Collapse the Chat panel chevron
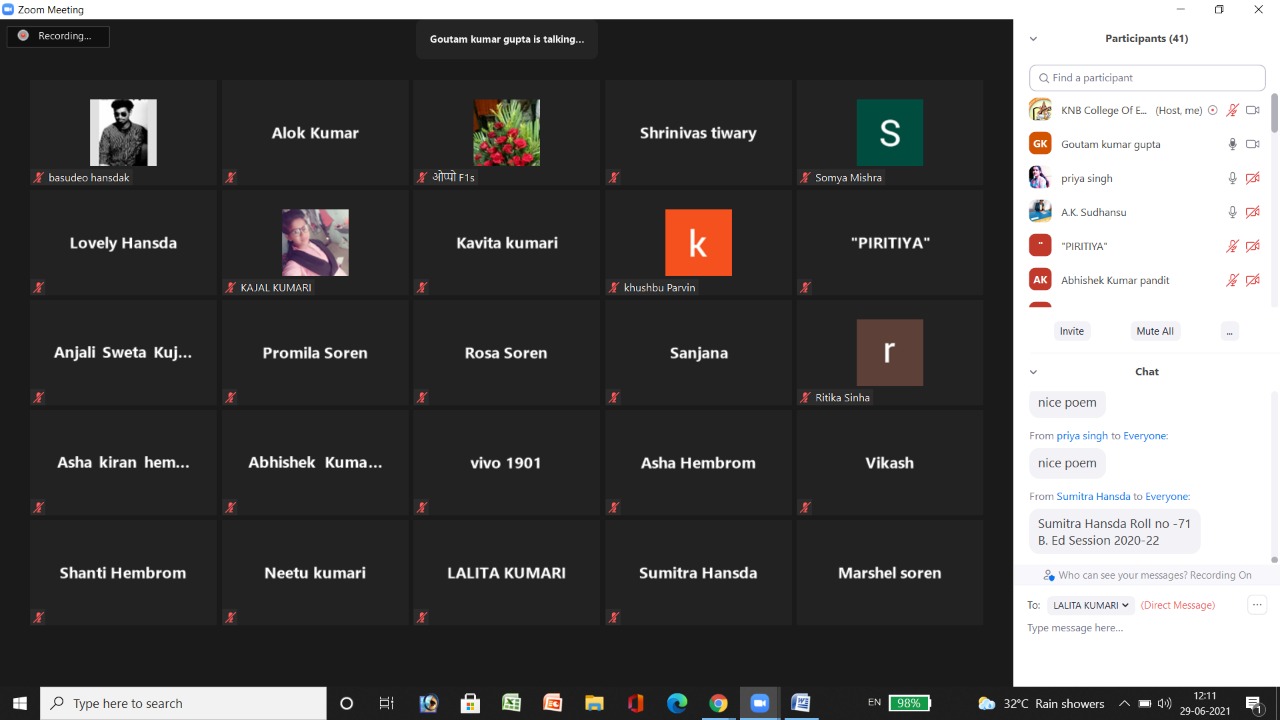The height and width of the screenshot is (720, 1280). click(x=1033, y=372)
